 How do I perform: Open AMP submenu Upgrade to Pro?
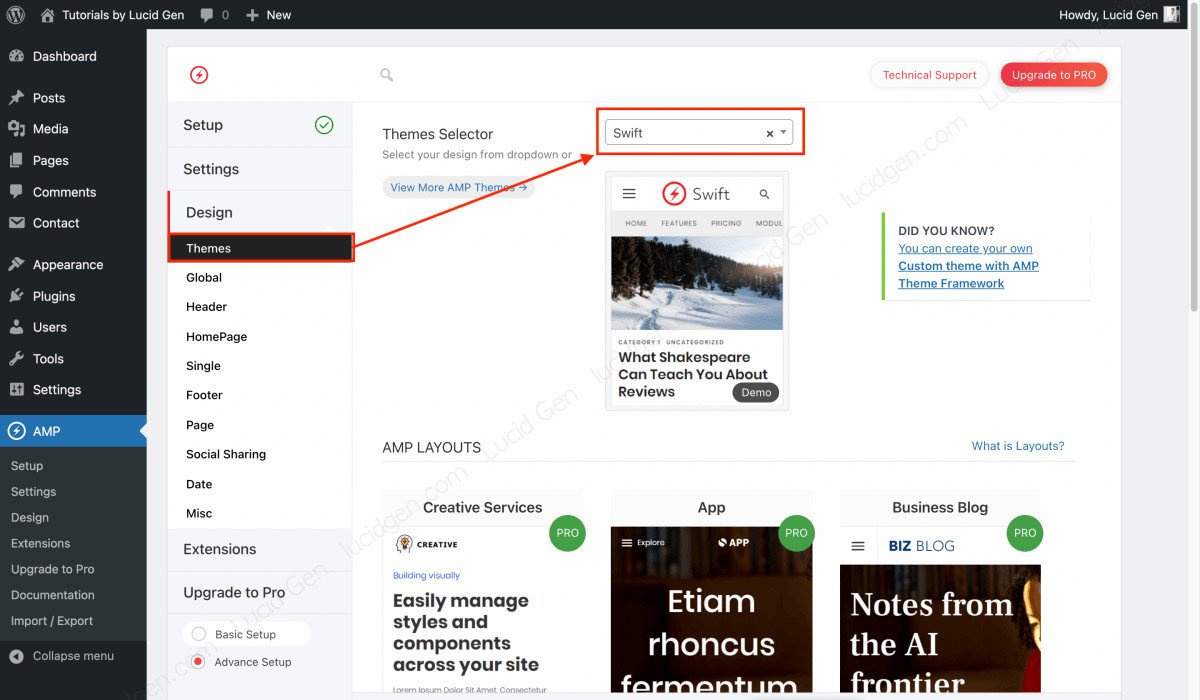53,569
